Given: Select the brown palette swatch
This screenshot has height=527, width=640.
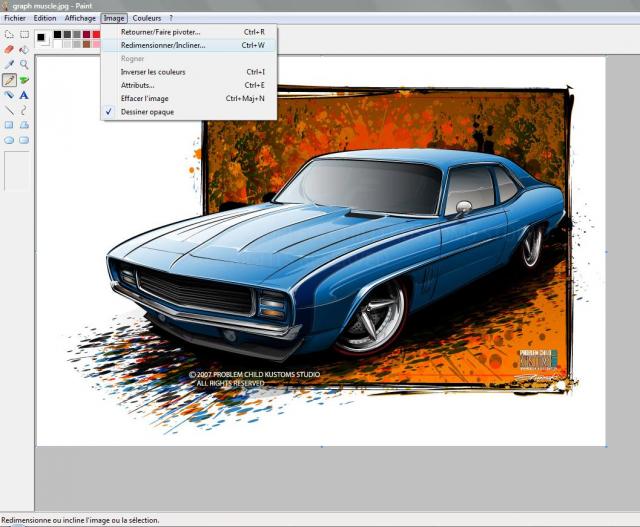Looking at the screenshot, I should click(x=87, y=44).
